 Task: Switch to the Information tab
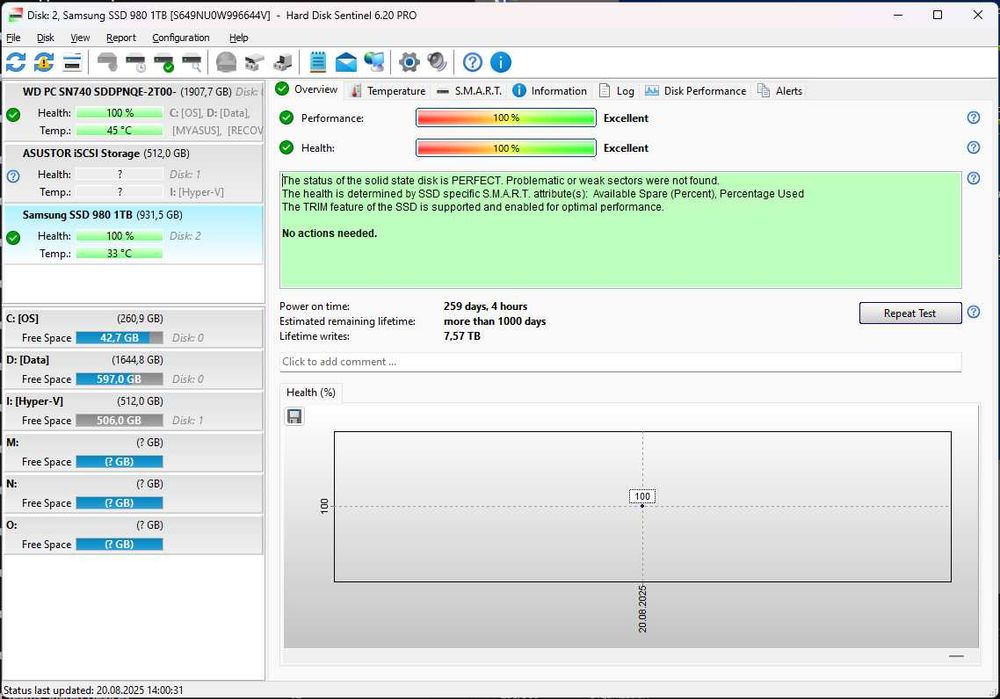tap(550, 91)
